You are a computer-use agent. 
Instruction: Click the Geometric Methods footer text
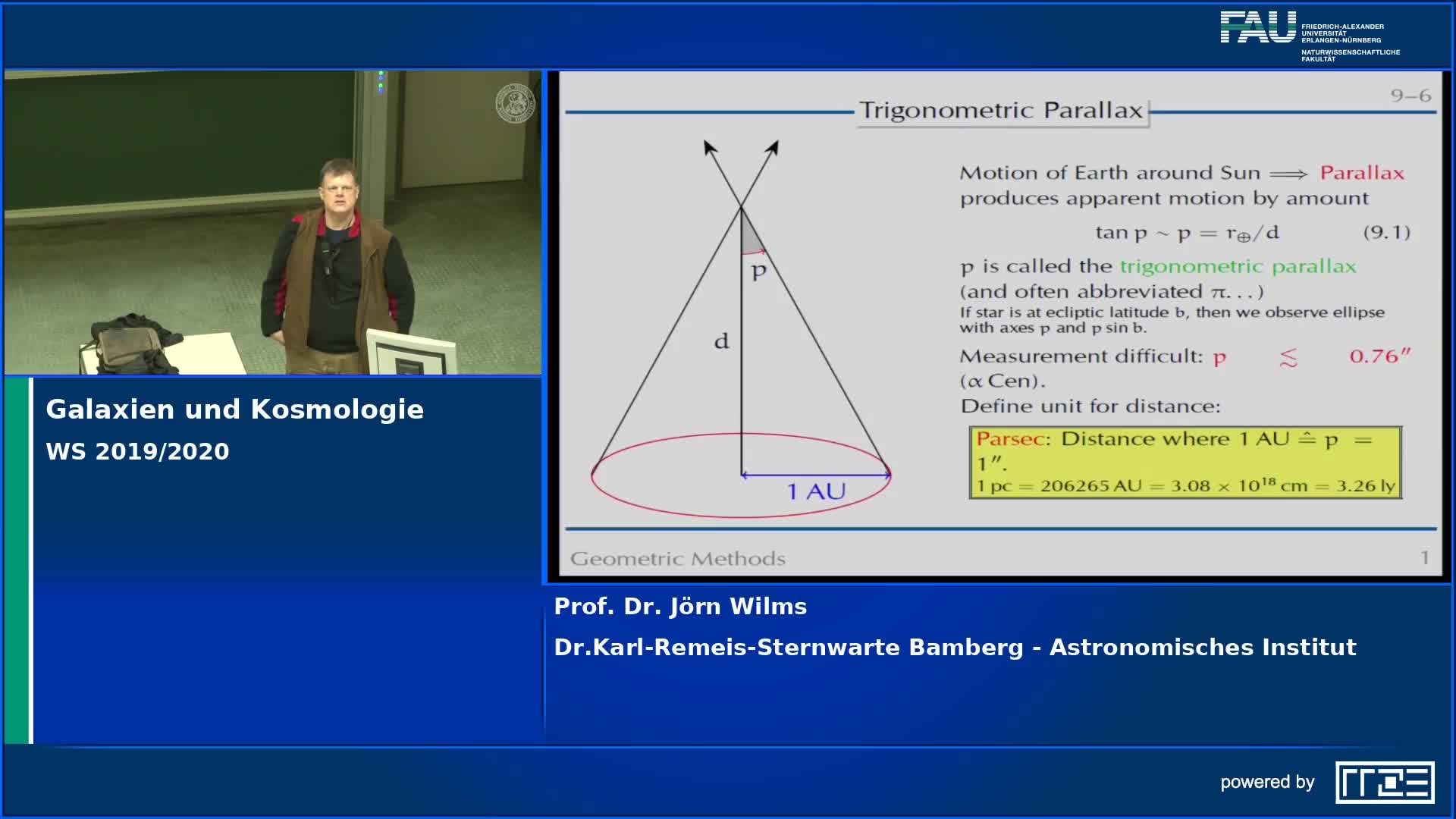point(677,559)
